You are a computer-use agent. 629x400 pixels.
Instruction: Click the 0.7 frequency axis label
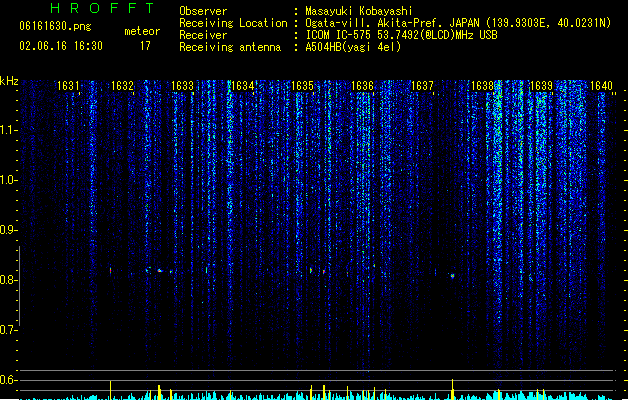click(x=8, y=330)
